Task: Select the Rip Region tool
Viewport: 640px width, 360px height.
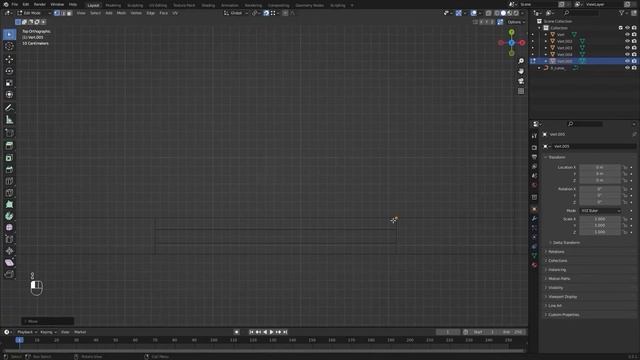Action: 9,274
